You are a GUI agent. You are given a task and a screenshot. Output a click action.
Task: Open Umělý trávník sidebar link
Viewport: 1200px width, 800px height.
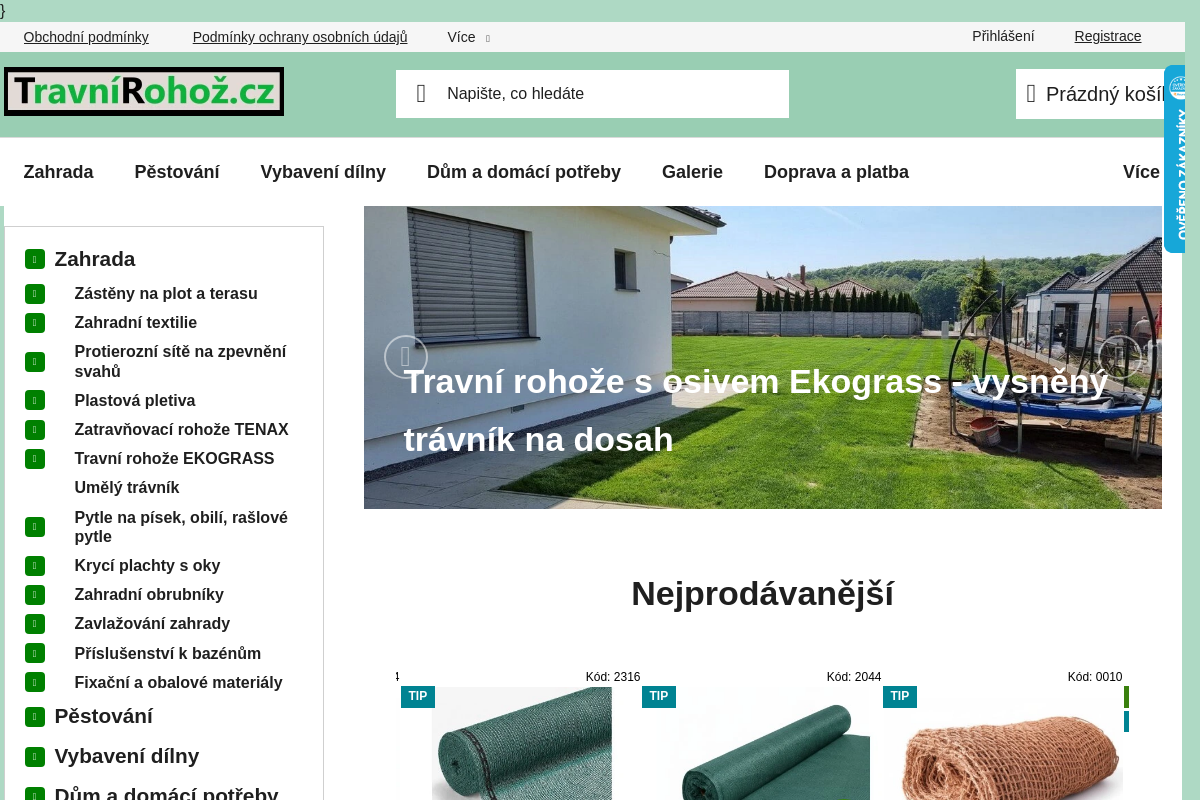127,488
